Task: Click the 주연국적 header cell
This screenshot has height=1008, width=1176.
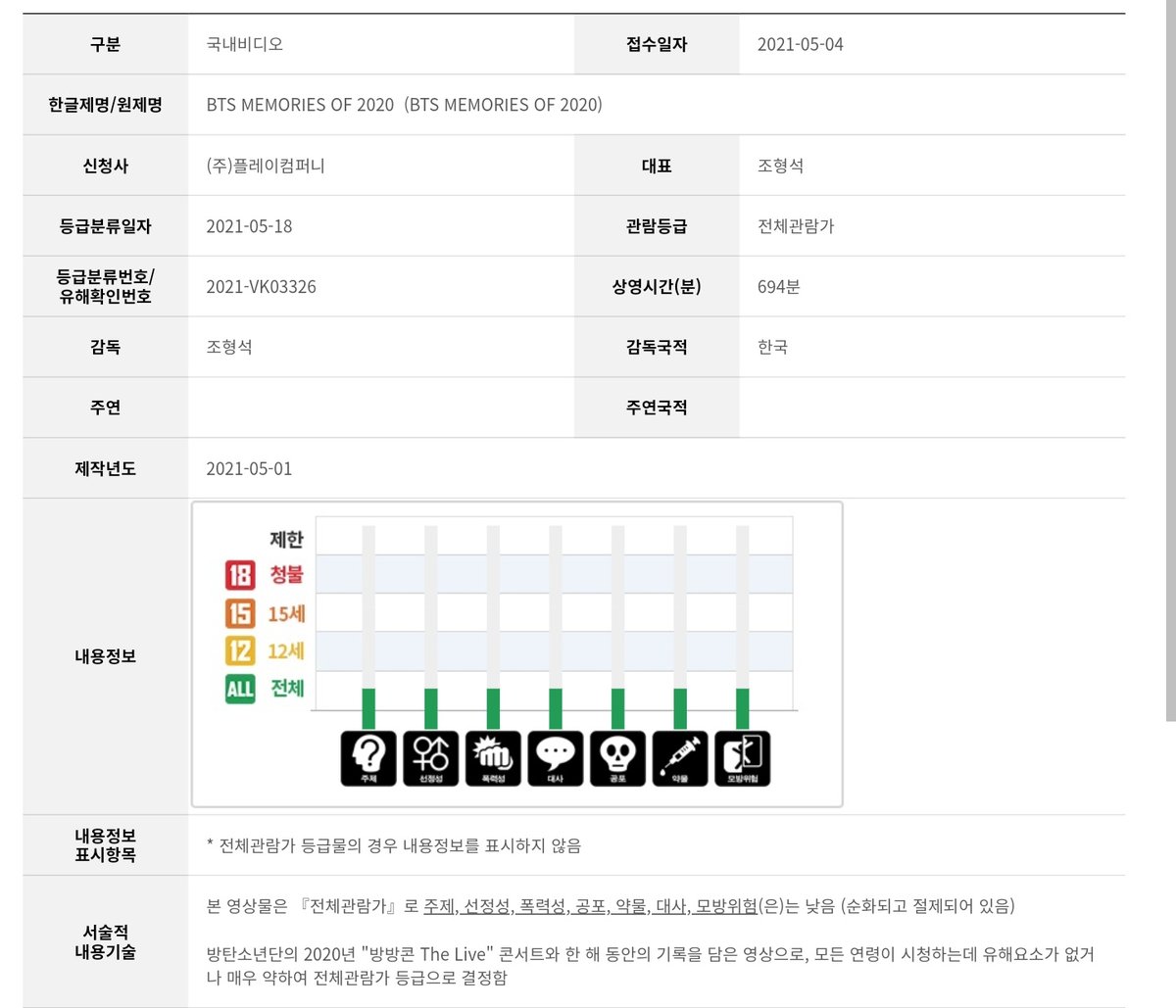Action: pyautogui.click(x=657, y=408)
